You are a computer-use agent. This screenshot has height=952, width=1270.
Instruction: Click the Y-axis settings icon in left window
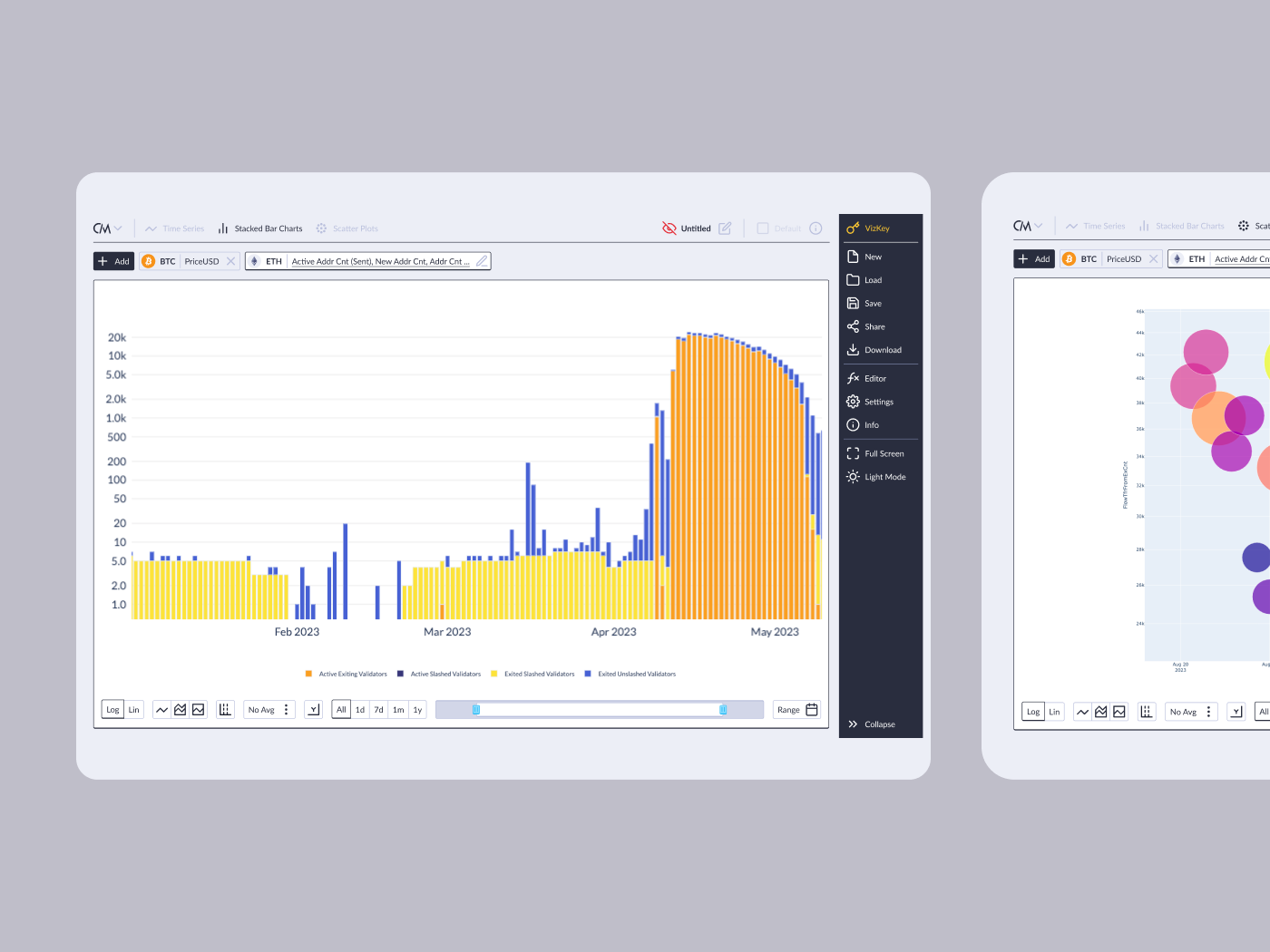[x=314, y=710]
